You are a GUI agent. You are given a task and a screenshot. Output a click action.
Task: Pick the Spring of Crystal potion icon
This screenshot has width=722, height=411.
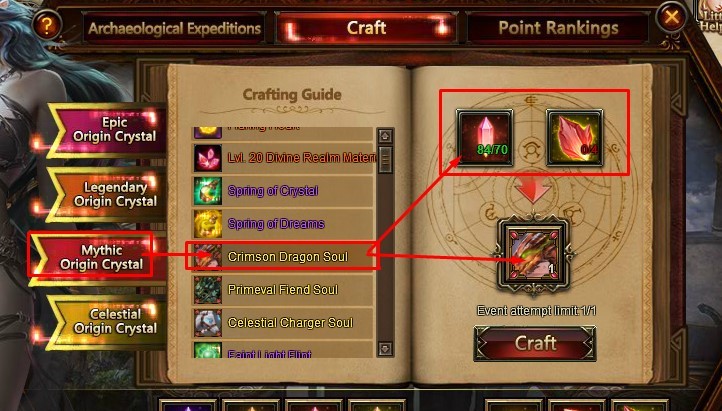pos(208,191)
